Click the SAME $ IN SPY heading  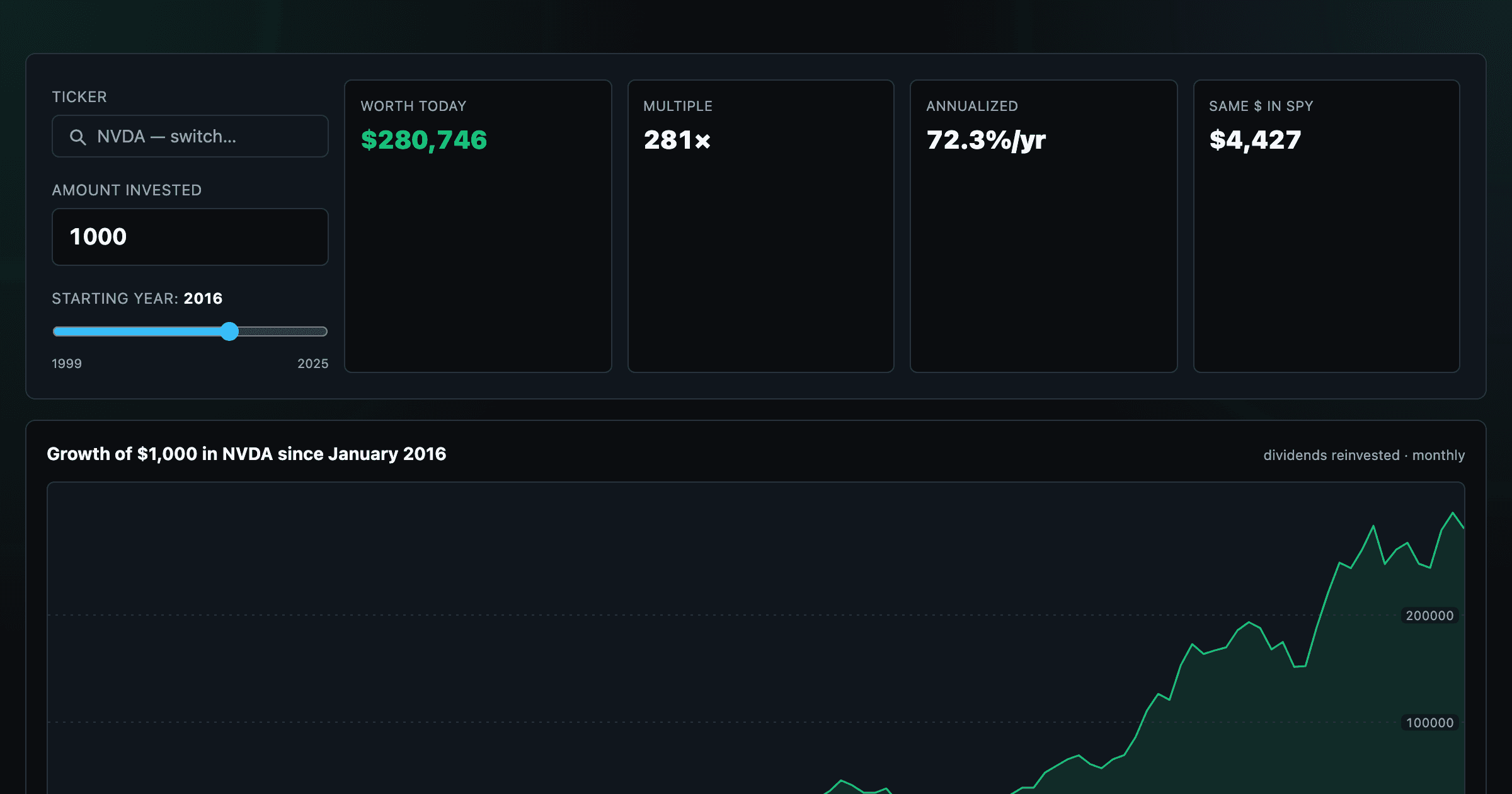[x=1261, y=106]
